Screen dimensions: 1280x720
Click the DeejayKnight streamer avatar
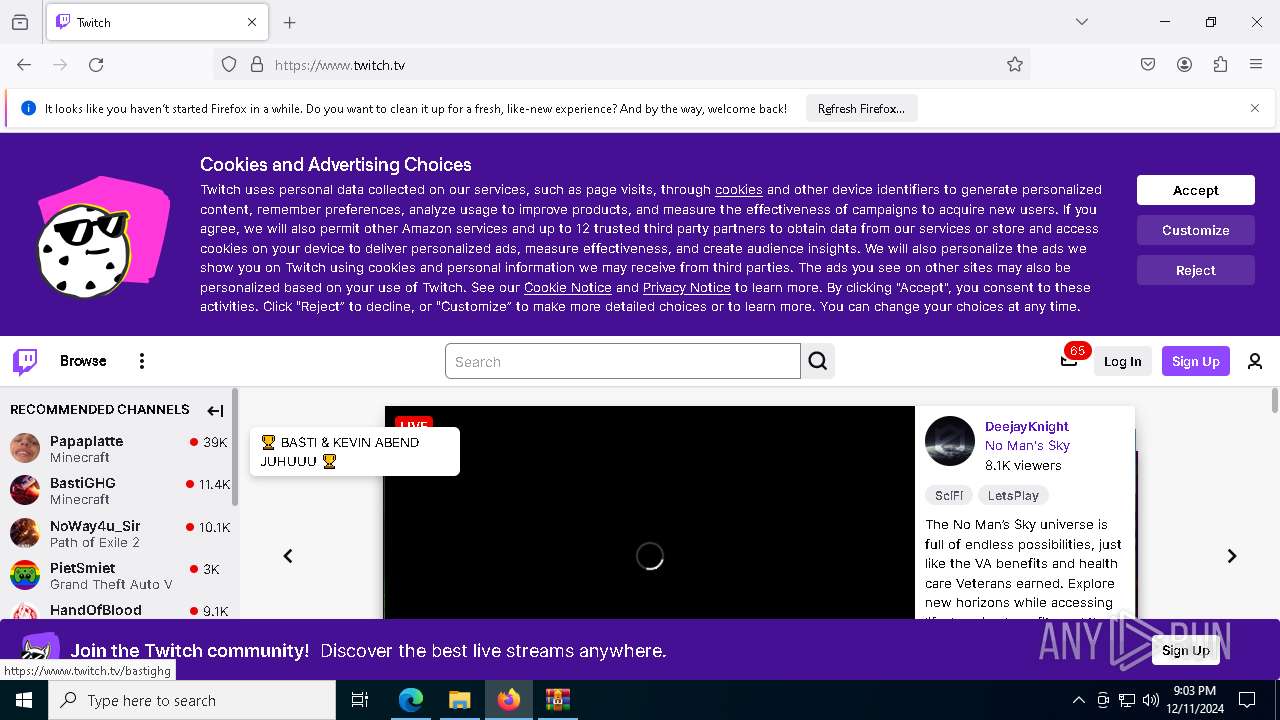949,441
